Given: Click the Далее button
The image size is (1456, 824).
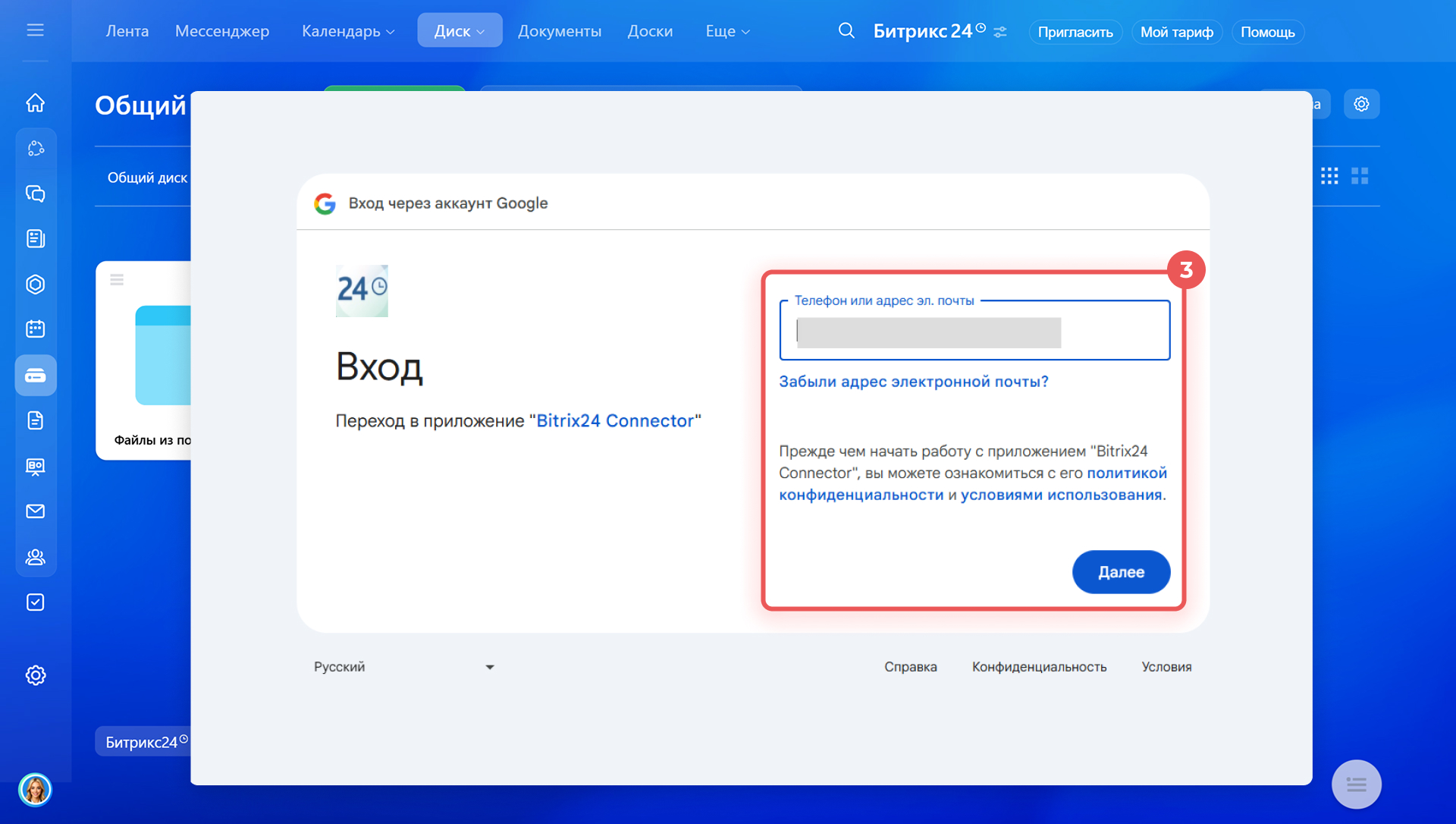Looking at the screenshot, I should [1121, 572].
